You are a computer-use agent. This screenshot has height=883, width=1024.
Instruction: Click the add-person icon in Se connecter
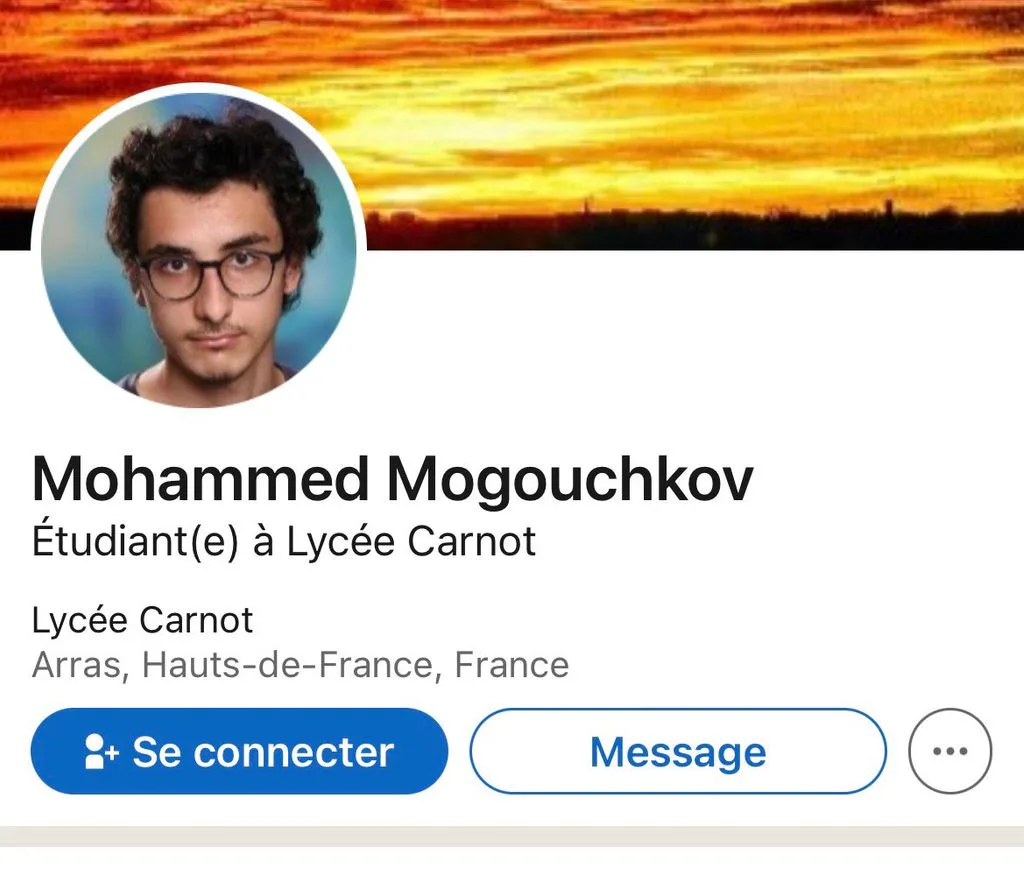point(101,751)
